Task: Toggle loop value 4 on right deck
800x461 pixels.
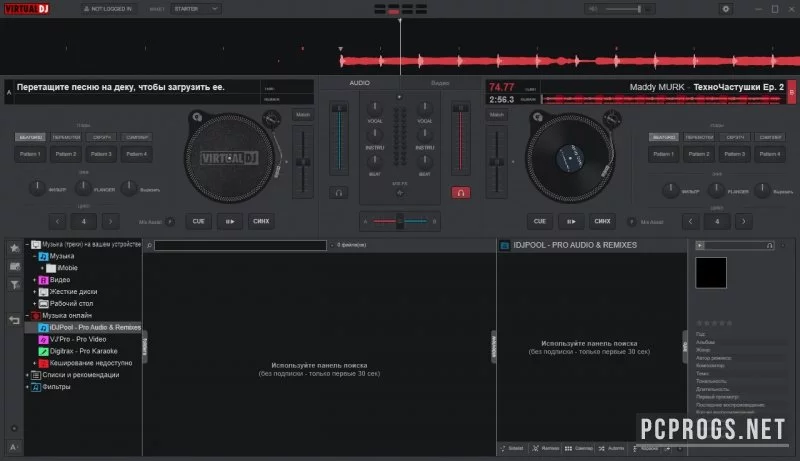Action: [x=717, y=221]
